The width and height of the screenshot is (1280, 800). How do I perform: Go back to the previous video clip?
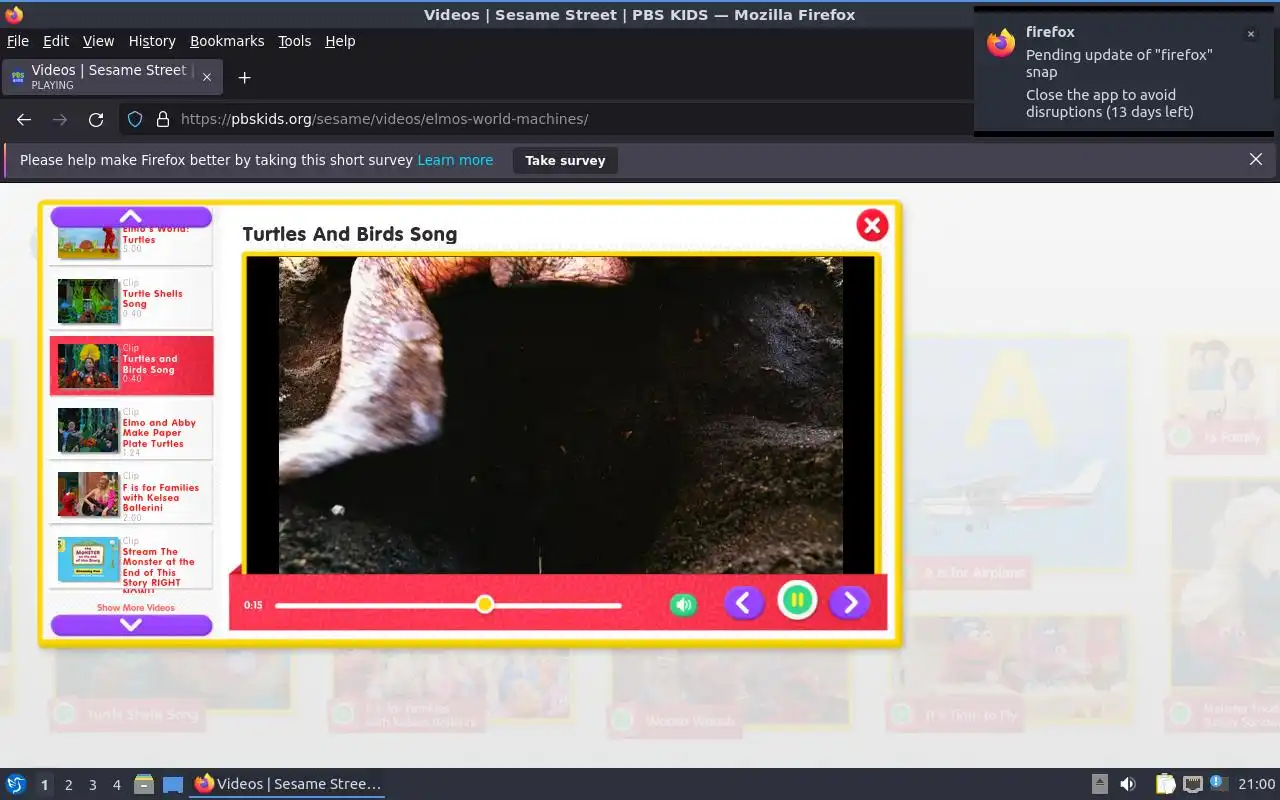(x=744, y=602)
